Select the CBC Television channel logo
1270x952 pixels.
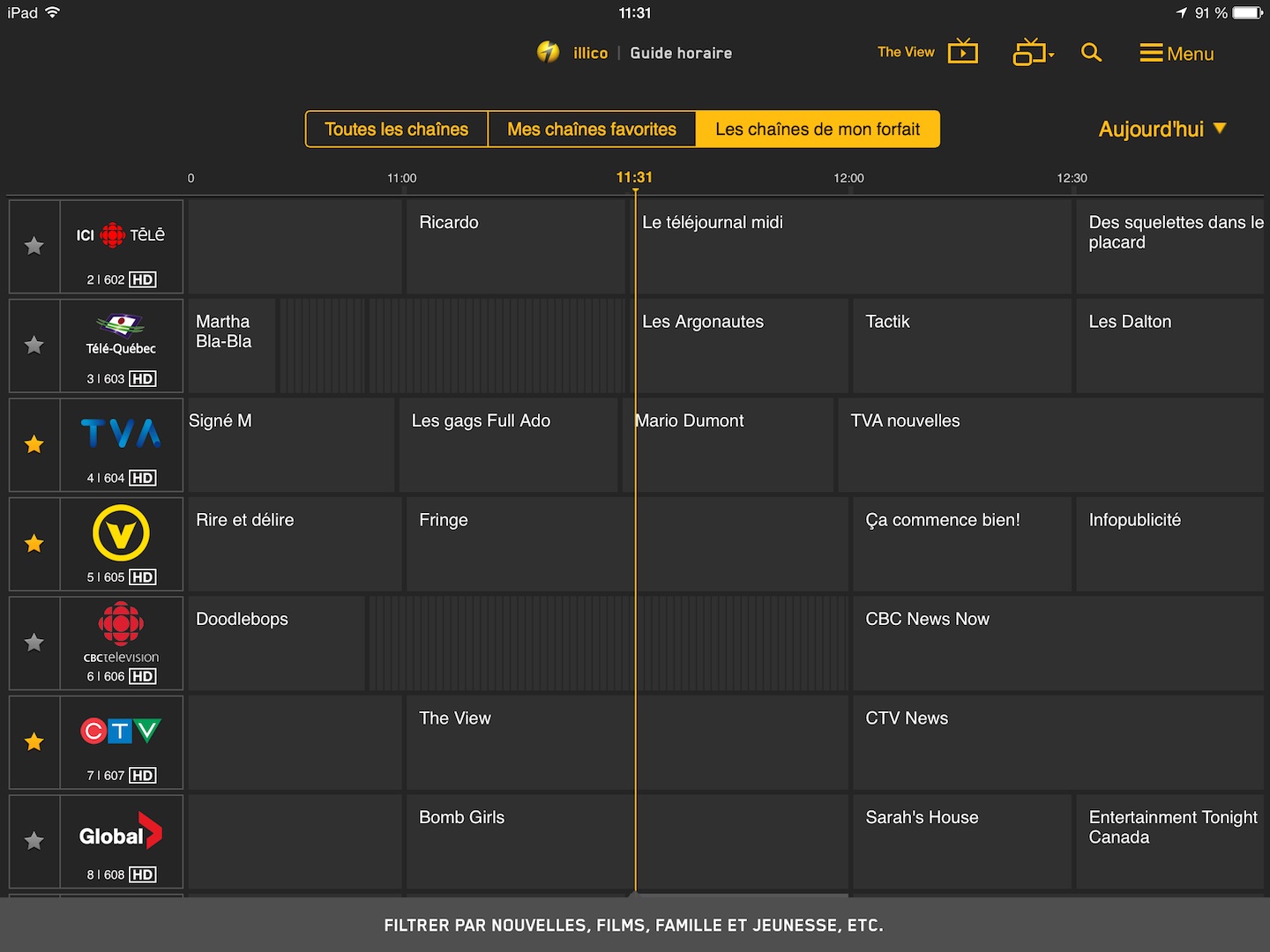pos(121,633)
